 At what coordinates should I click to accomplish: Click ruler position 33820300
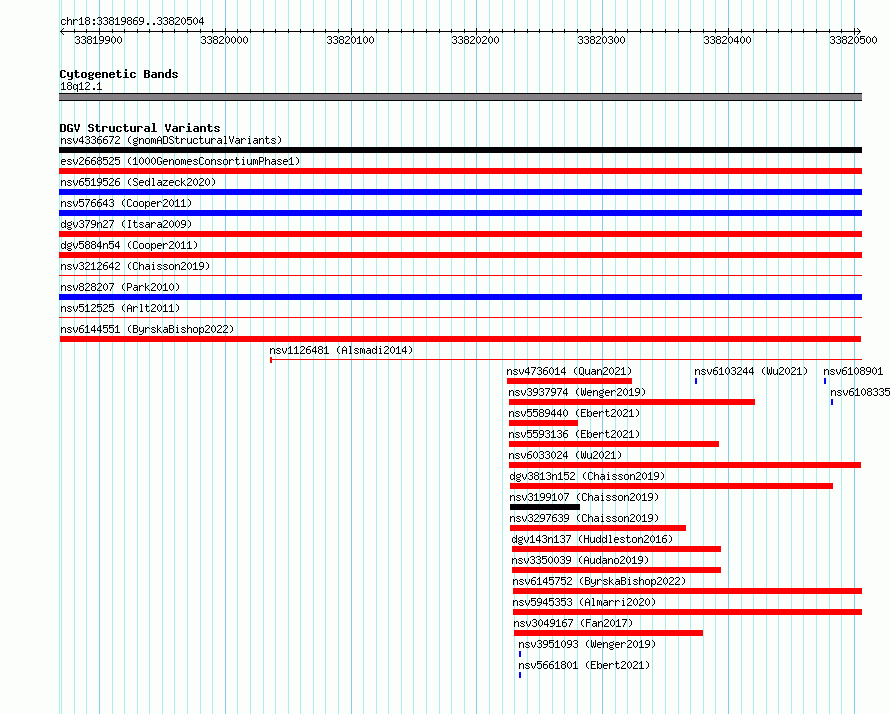point(602,40)
